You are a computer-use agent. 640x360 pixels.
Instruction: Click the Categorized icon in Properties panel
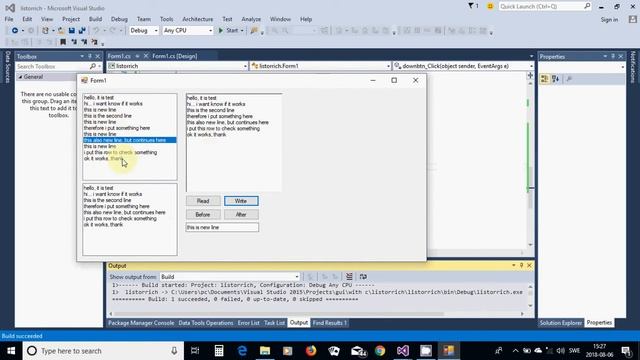click(544, 79)
